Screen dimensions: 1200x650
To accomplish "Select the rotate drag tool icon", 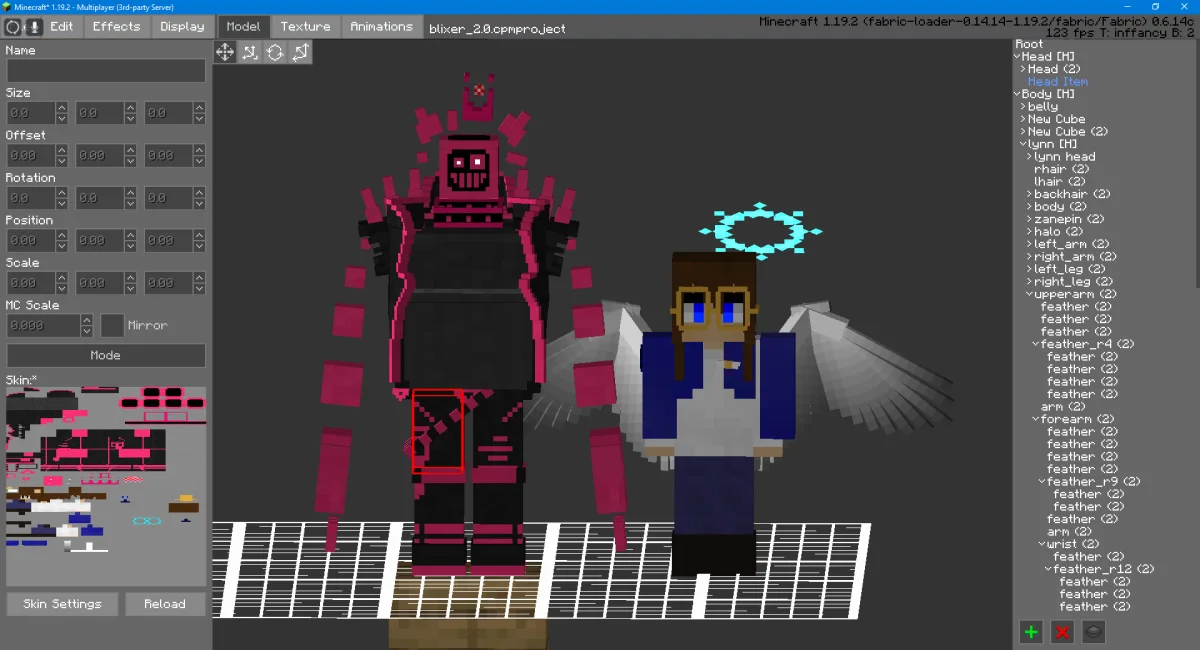I will 275,52.
